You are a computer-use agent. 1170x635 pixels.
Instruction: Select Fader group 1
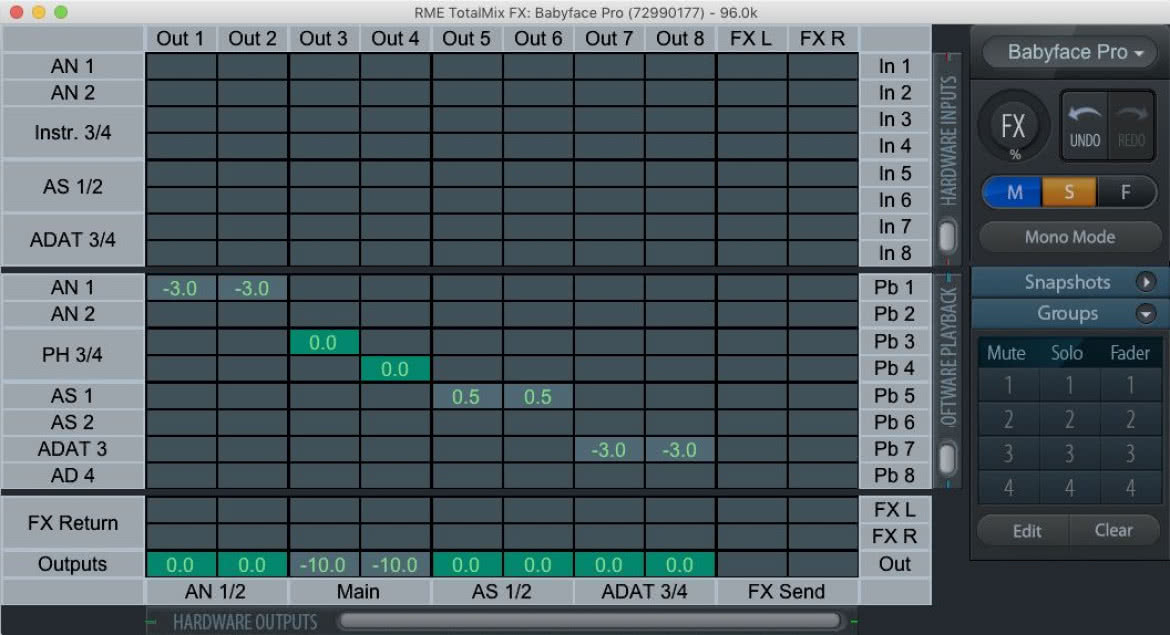[1130, 385]
